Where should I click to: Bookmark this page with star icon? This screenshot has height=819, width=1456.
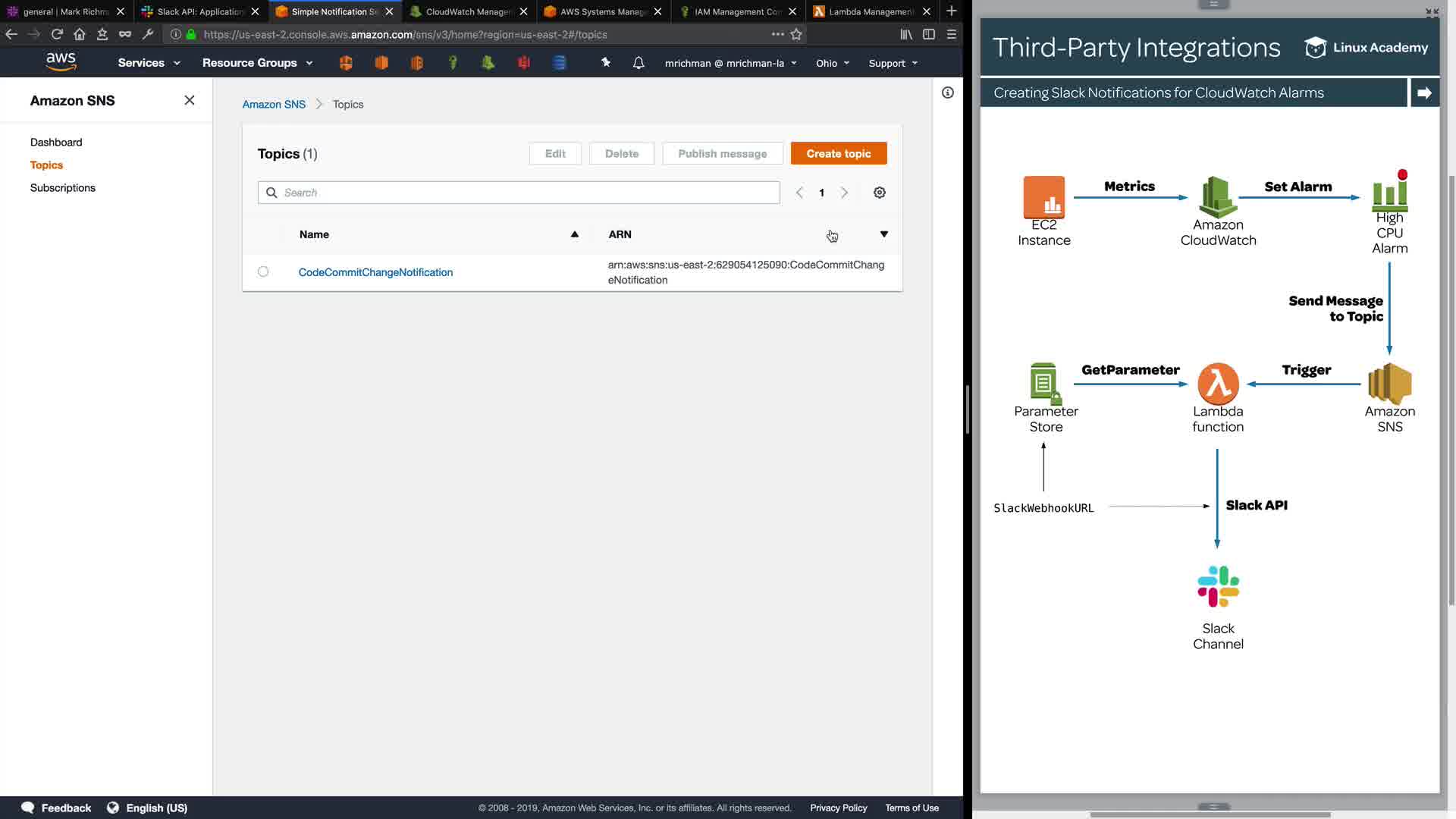pyautogui.click(x=796, y=34)
